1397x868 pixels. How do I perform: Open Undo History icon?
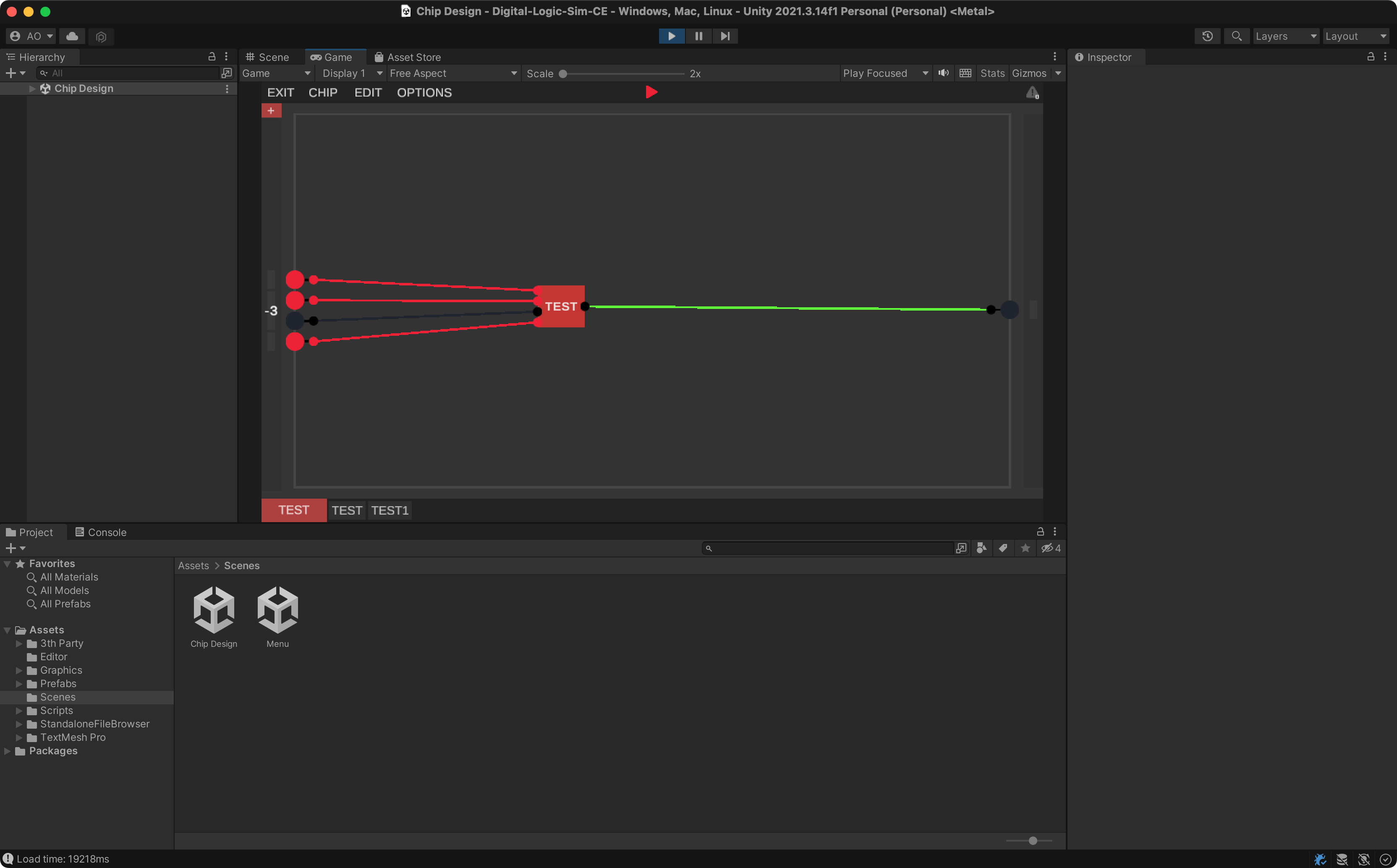[x=1207, y=36]
